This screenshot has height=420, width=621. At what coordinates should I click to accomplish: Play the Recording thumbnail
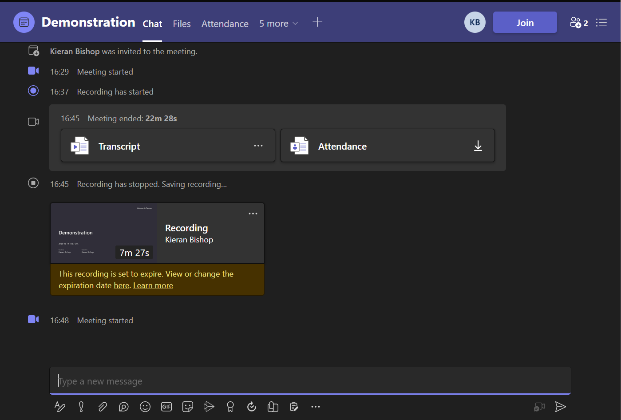tap(104, 233)
